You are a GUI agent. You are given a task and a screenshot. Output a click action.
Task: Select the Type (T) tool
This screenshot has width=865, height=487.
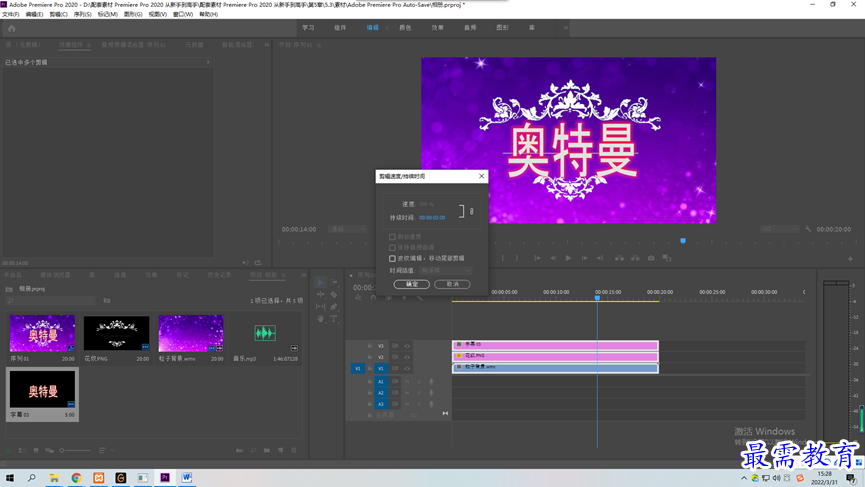(x=333, y=319)
